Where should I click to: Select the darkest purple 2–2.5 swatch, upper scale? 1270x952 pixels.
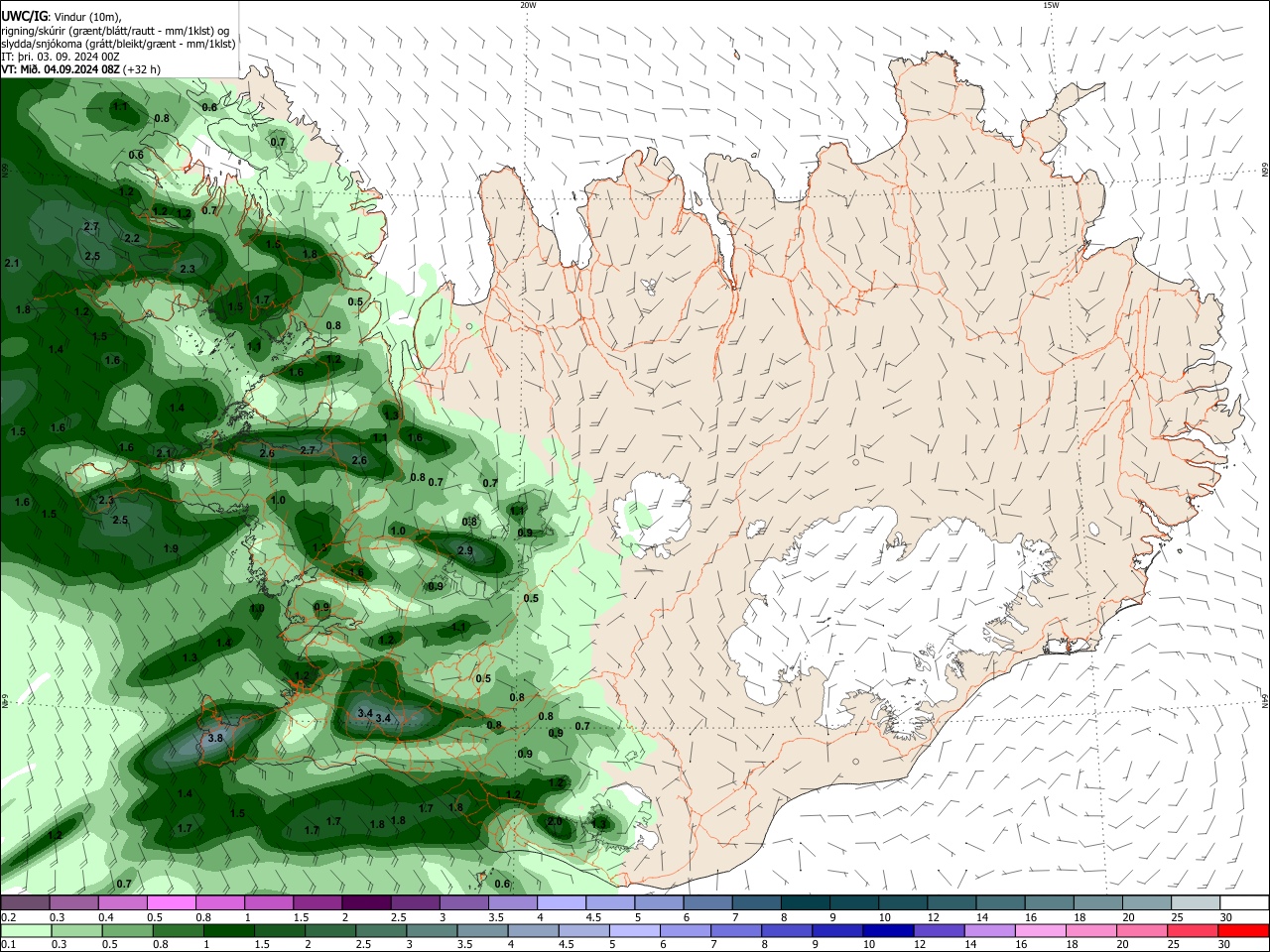click(365, 903)
